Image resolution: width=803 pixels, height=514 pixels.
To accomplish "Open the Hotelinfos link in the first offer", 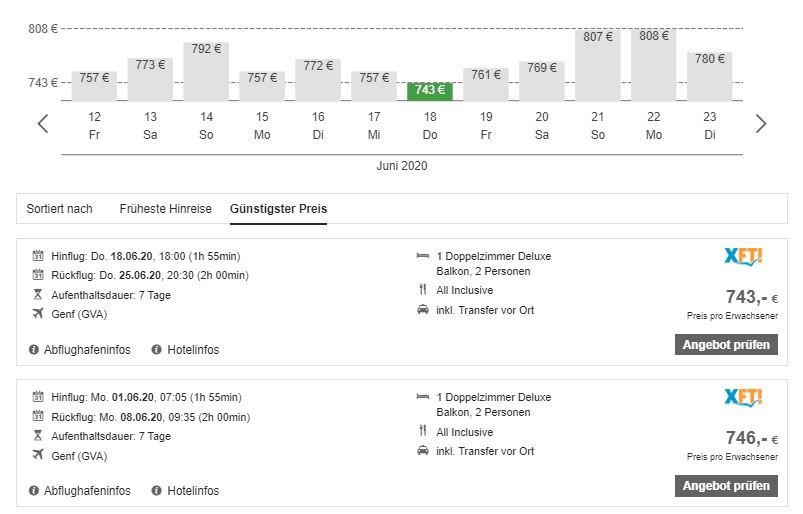I will click(192, 350).
